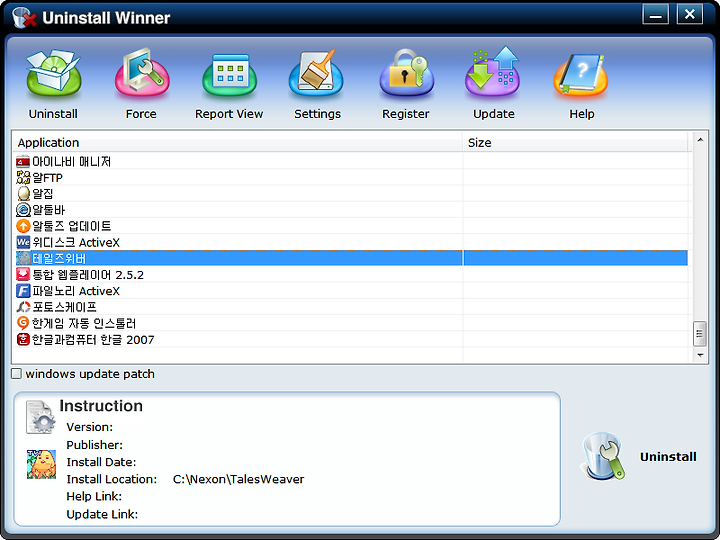Click the list scrollbar up arrow
The width and height of the screenshot is (720, 540).
pos(700,140)
